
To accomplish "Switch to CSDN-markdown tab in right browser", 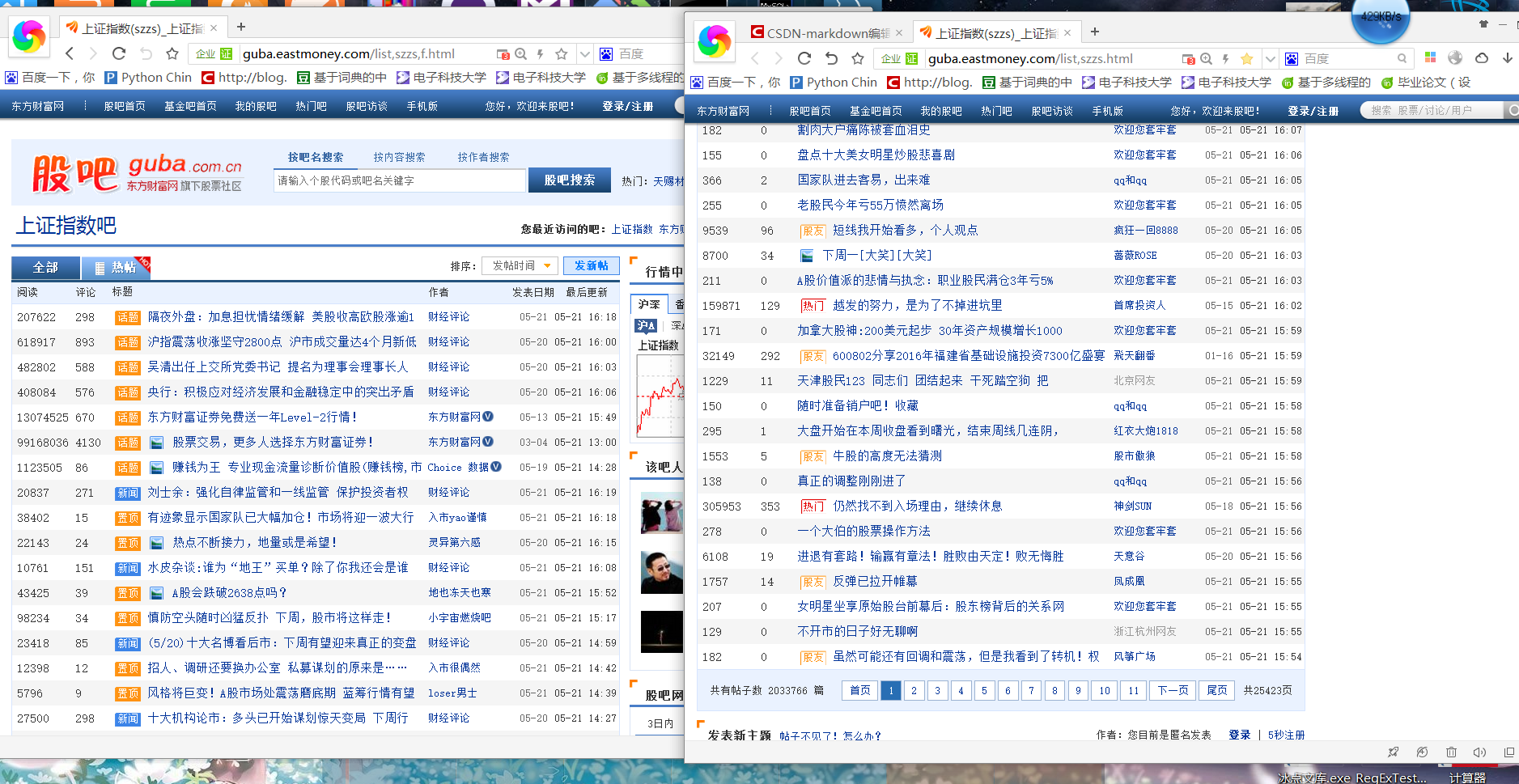I will click(x=827, y=33).
